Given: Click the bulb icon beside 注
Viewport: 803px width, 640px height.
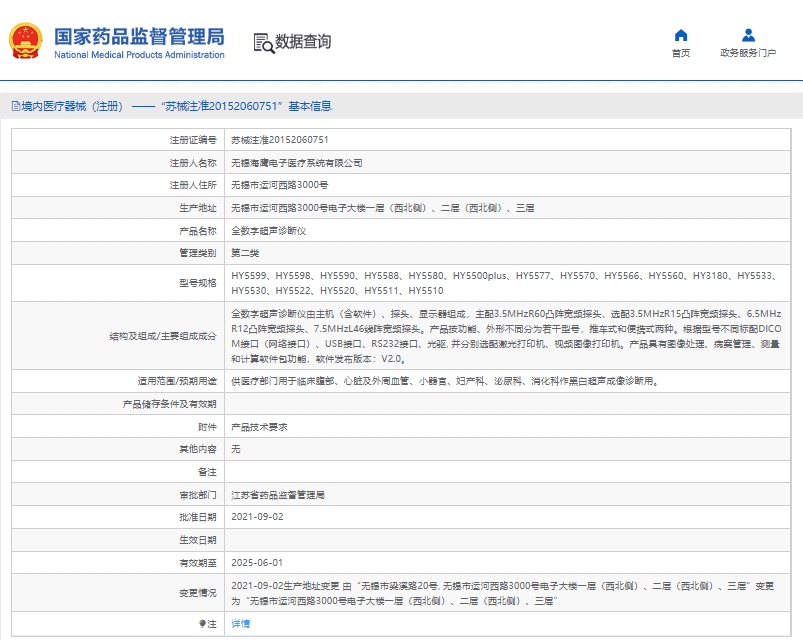Looking at the screenshot, I should (202, 624).
